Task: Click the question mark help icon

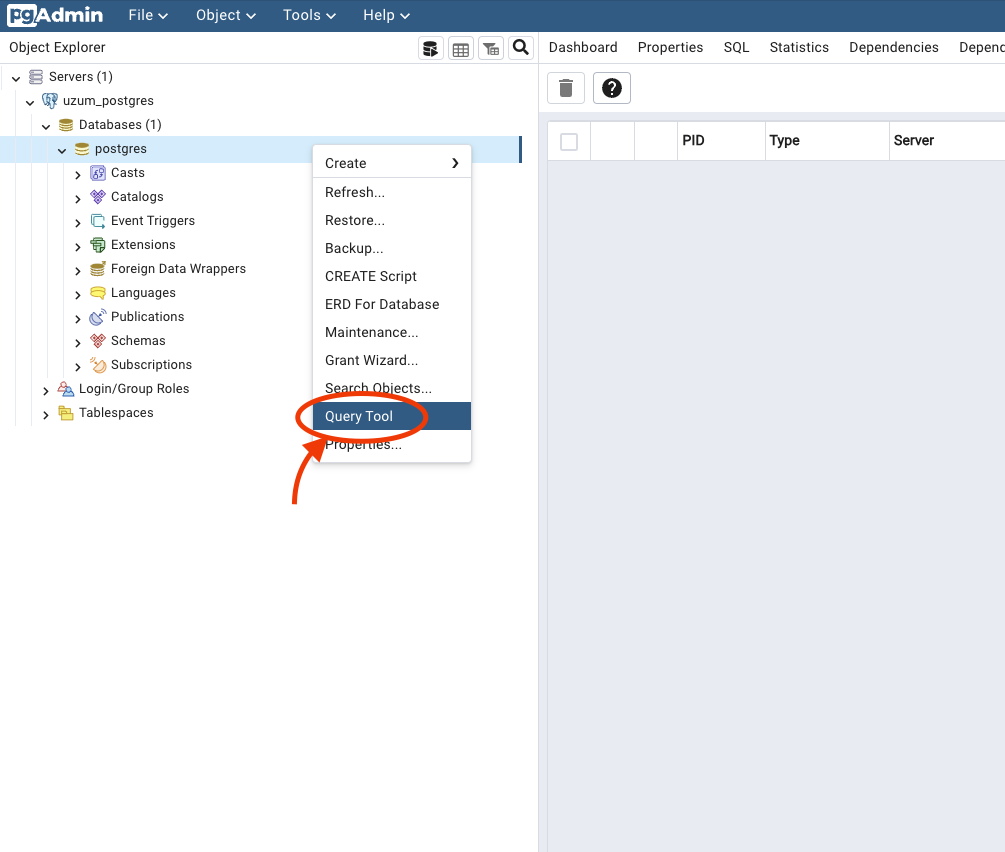Action: click(x=612, y=88)
